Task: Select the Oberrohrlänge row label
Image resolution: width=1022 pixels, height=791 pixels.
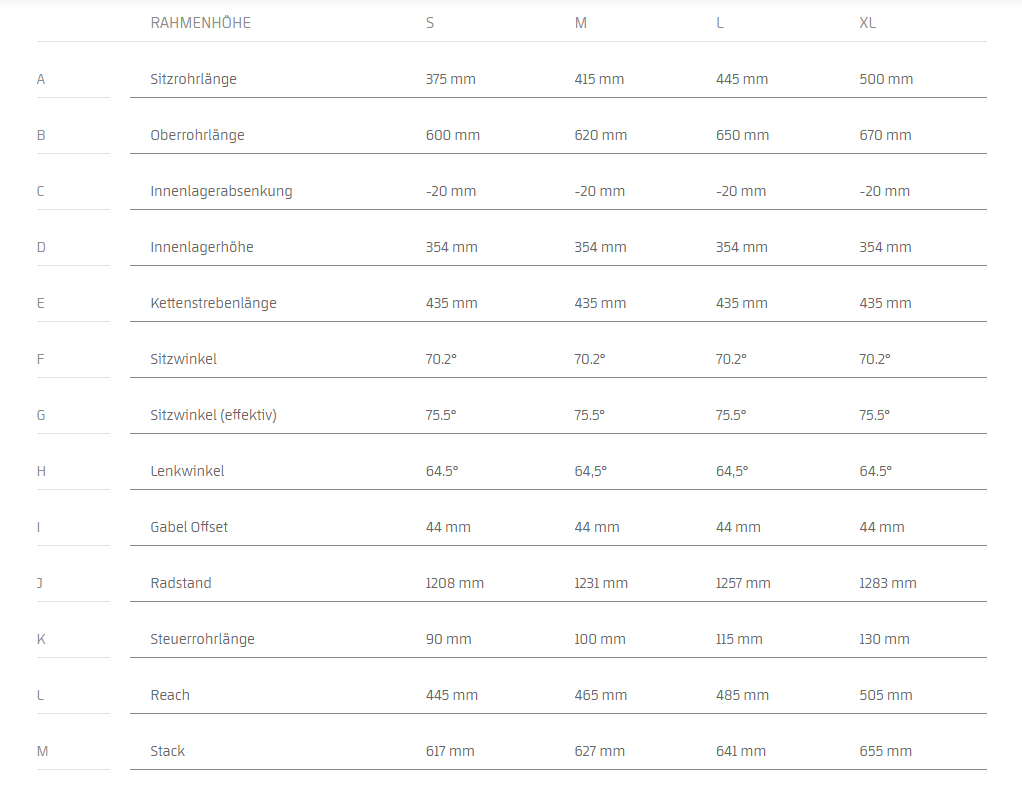Action: click(x=197, y=135)
